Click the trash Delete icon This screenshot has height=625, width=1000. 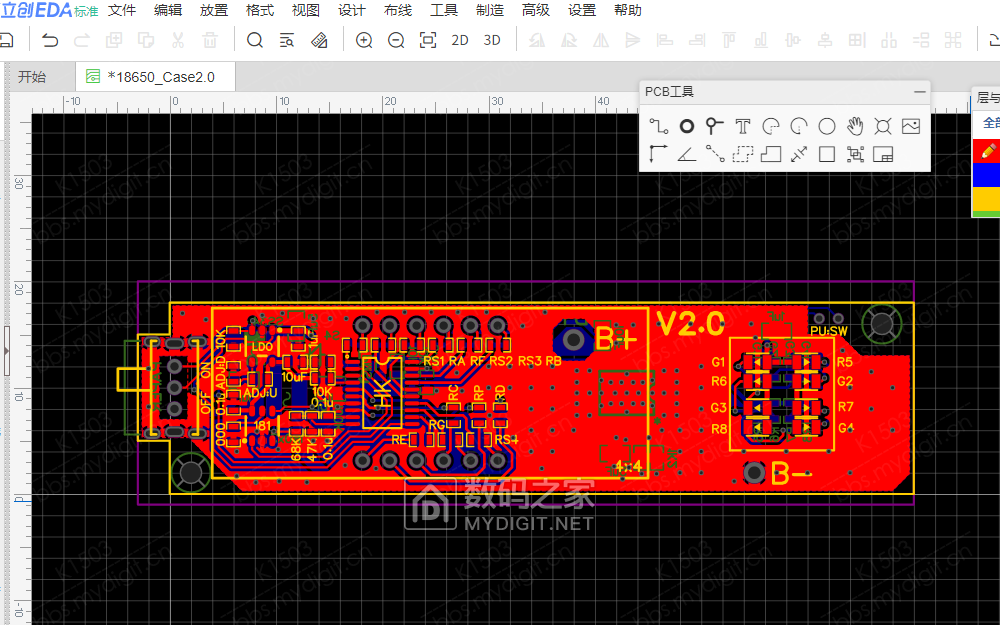(210, 40)
